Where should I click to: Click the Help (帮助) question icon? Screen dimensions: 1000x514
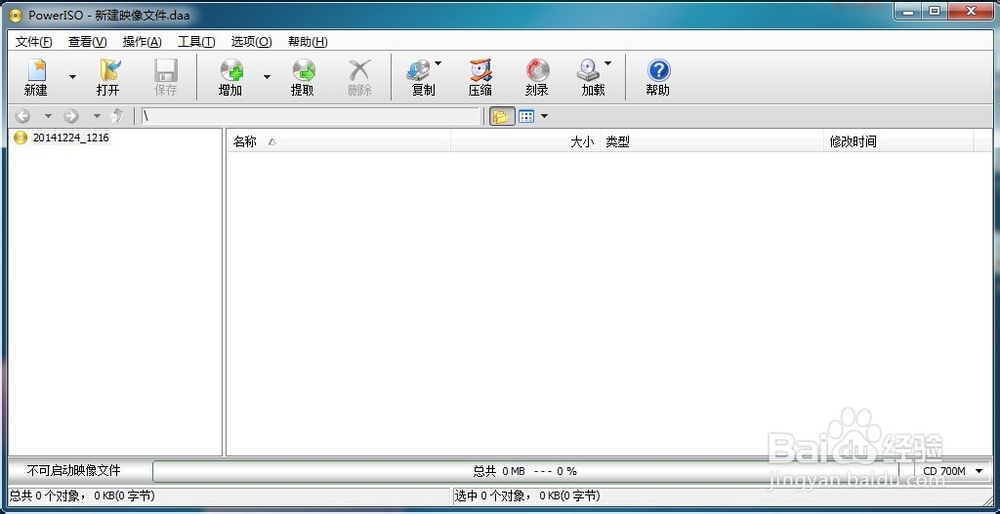(x=658, y=70)
